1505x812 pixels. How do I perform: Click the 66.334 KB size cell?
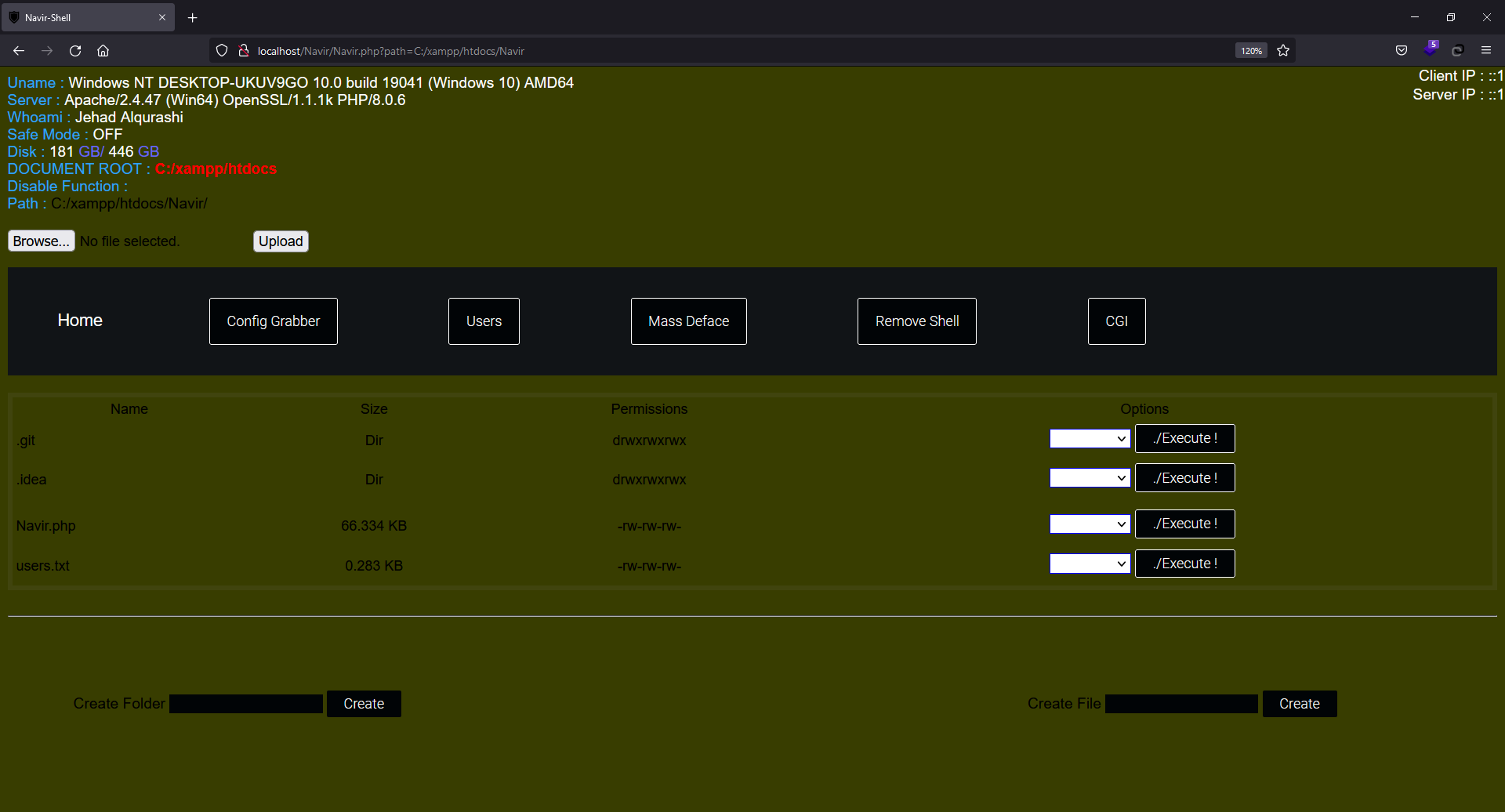tap(374, 526)
